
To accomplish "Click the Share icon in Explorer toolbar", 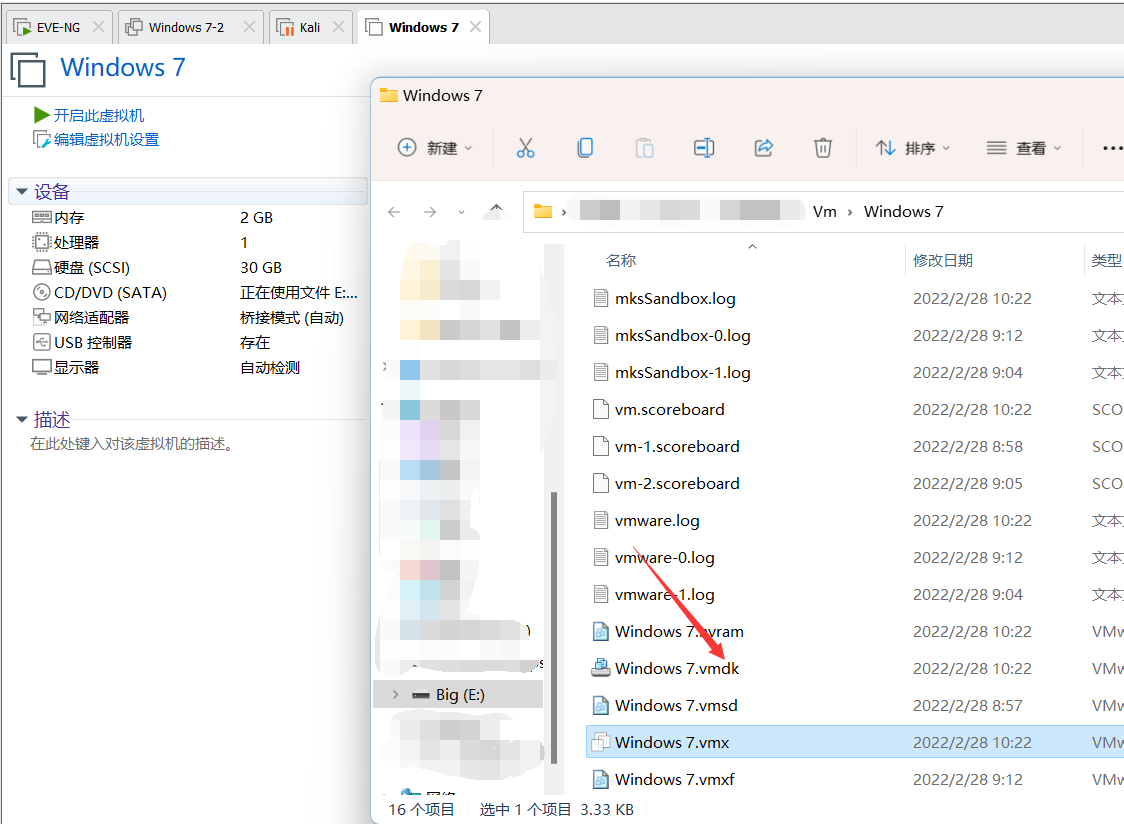I will click(763, 148).
